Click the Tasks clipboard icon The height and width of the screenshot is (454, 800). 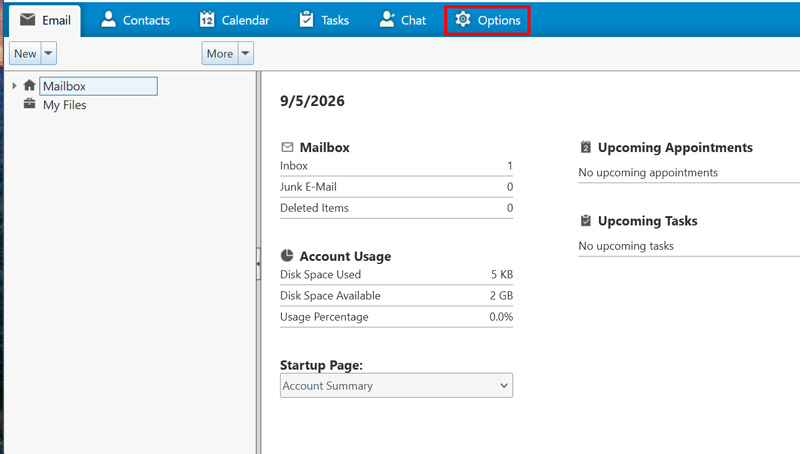point(306,19)
